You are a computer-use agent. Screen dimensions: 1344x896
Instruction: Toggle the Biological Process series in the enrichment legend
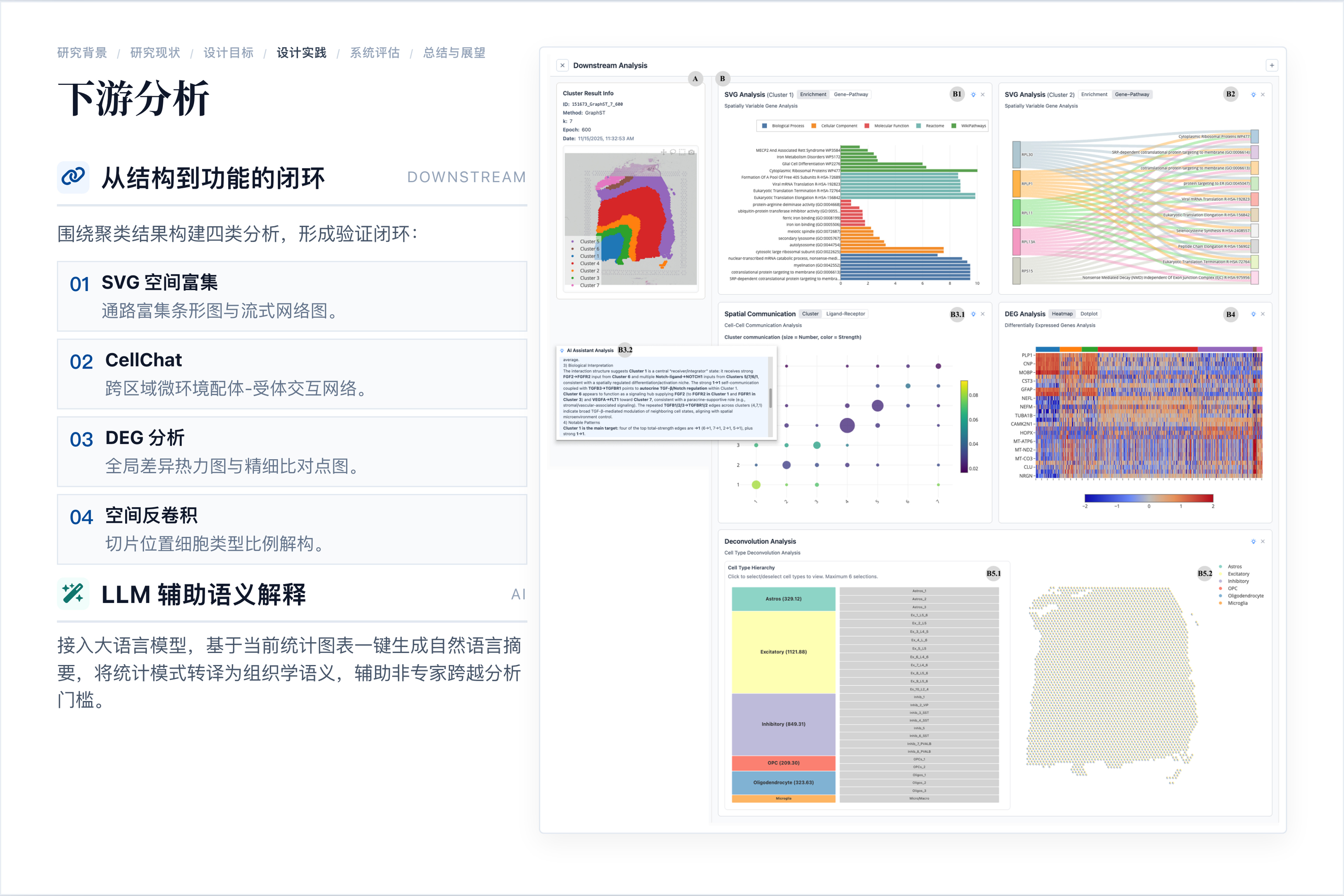(783, 126)
